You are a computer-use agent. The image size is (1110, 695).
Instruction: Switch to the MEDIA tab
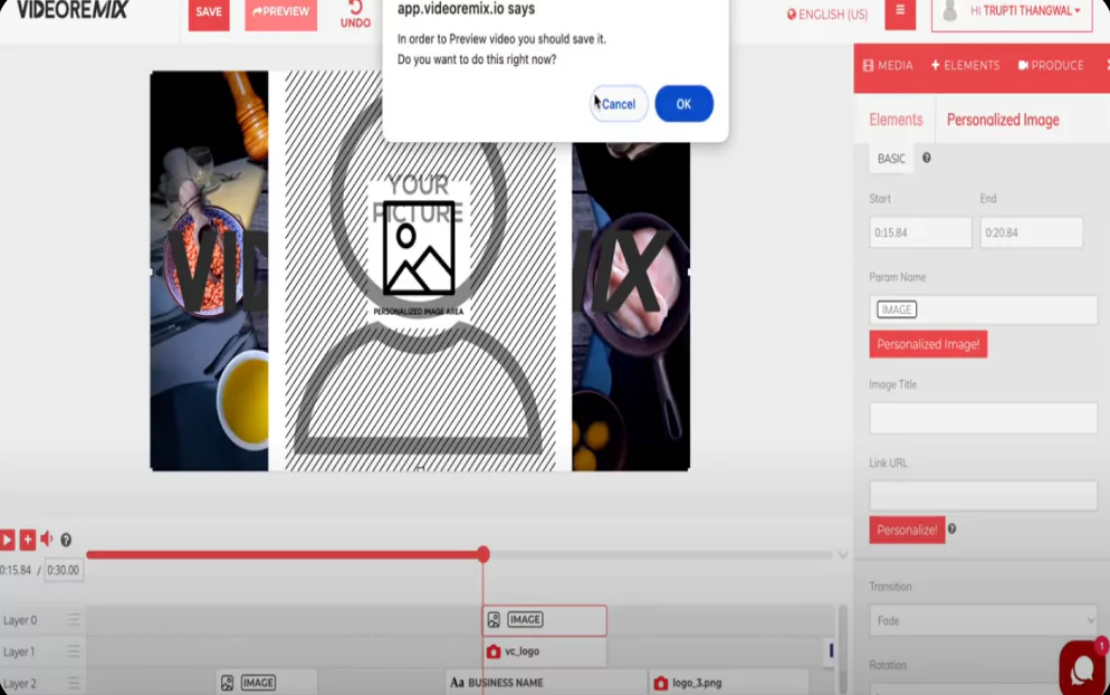888,65
